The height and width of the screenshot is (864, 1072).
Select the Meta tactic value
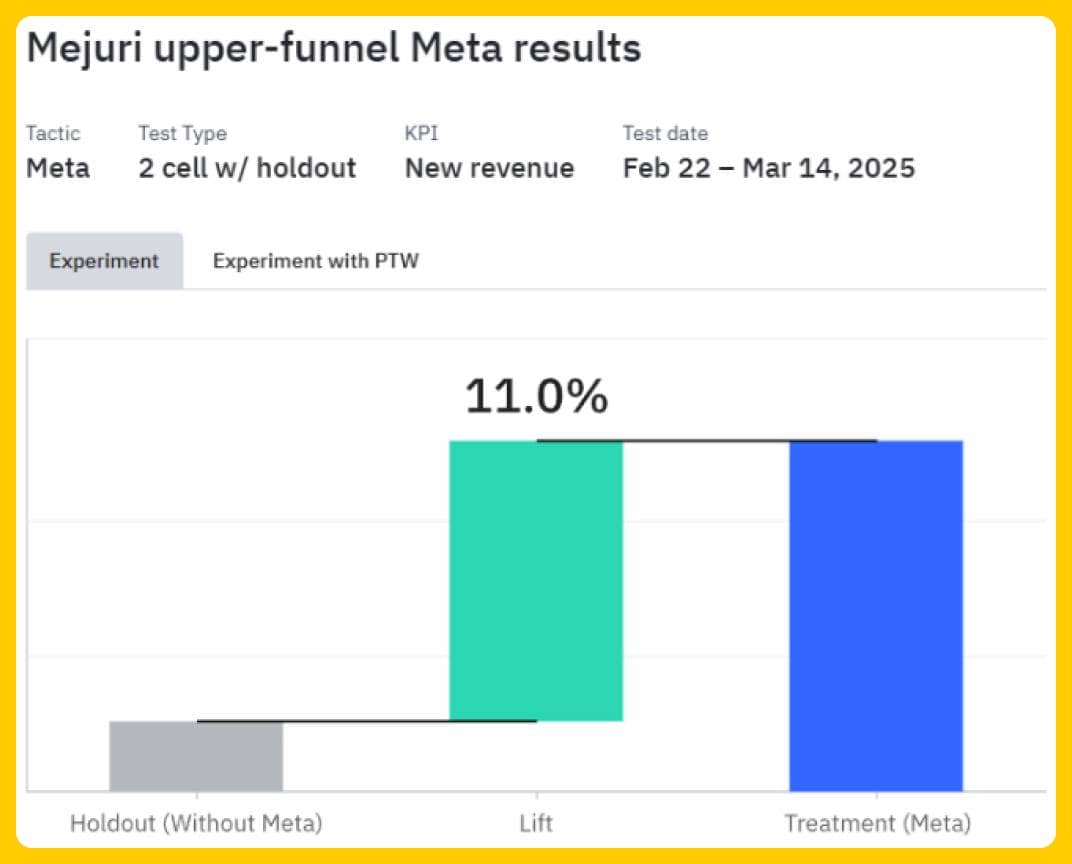click(57, 168)
